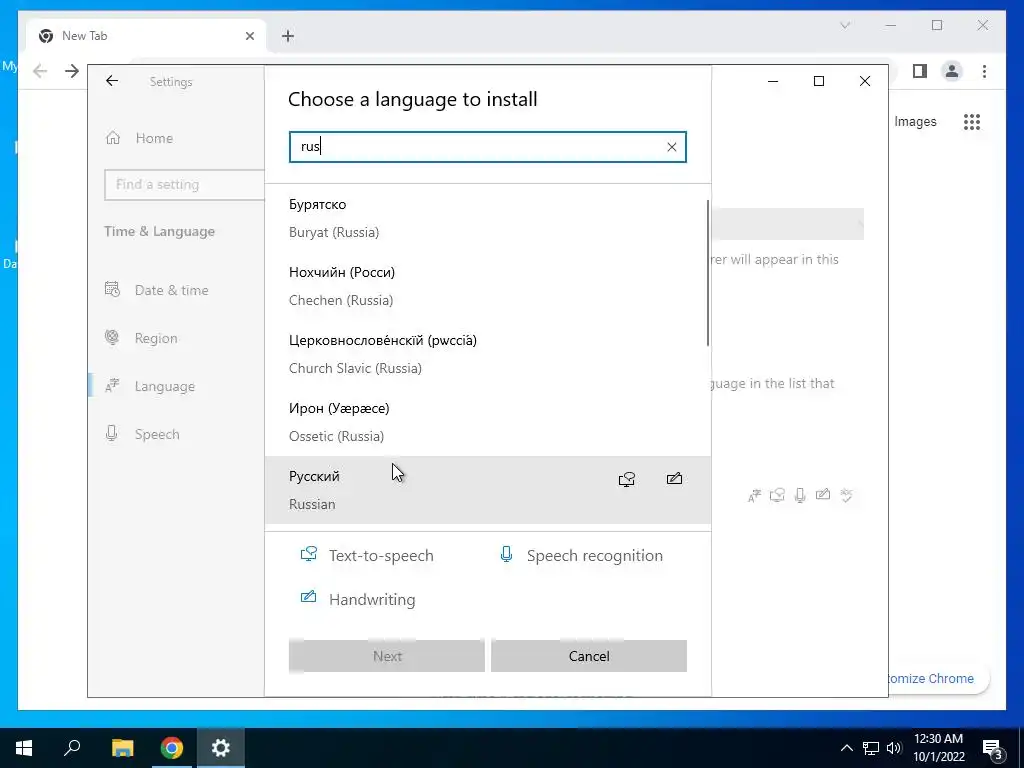Image resolution: width=1024 pixels, height=768 pixels.
Task: Click the Next button
Action: pyautogui.click(x=387, y=656)
